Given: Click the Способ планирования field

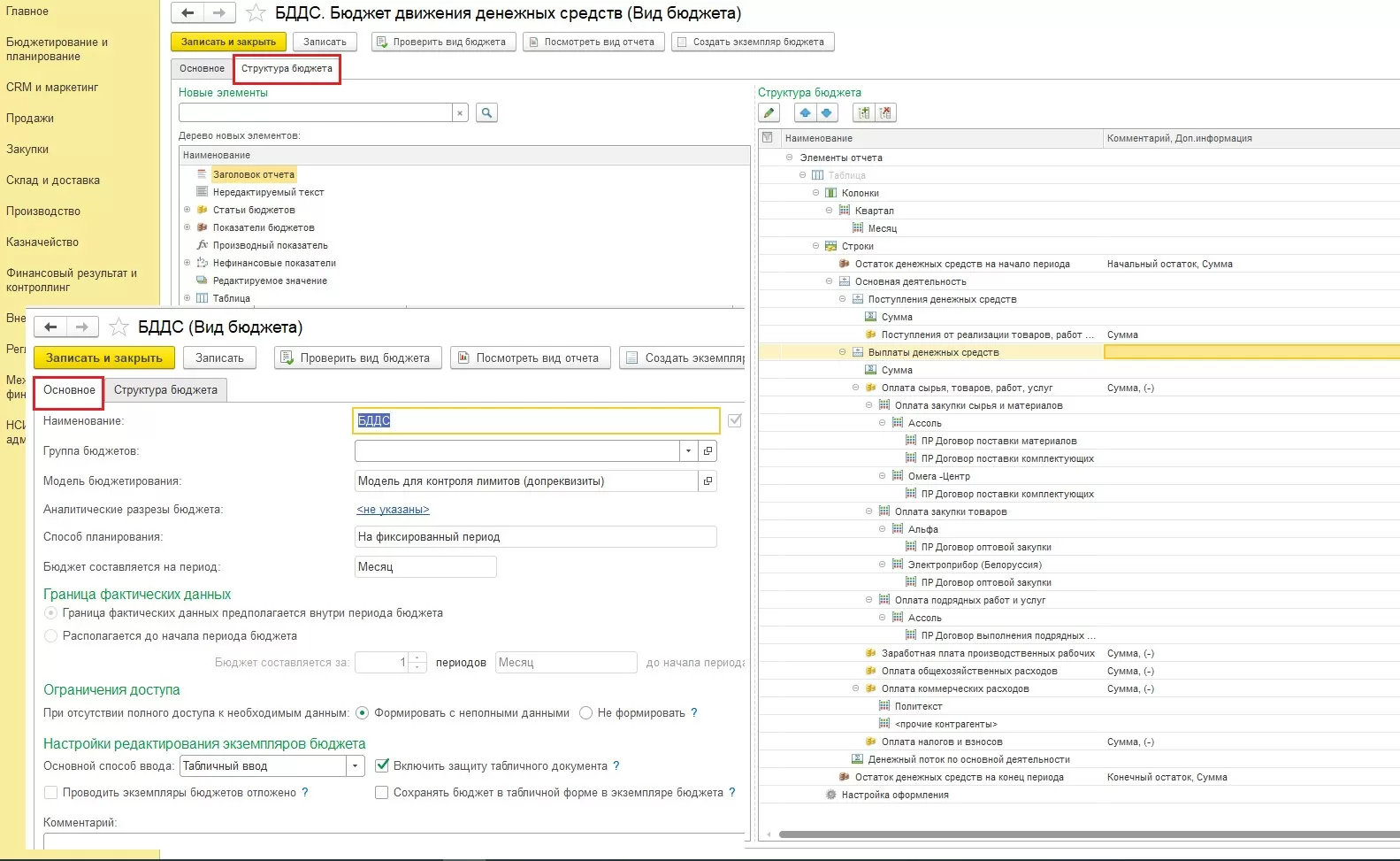Looking at the screenshot, I should (x=535, y=537).
